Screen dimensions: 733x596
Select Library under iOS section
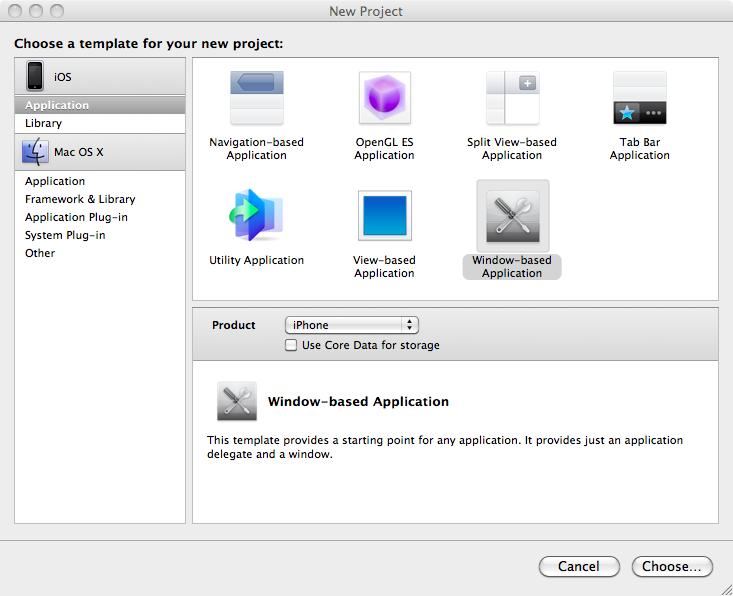[x=43, y=123]
